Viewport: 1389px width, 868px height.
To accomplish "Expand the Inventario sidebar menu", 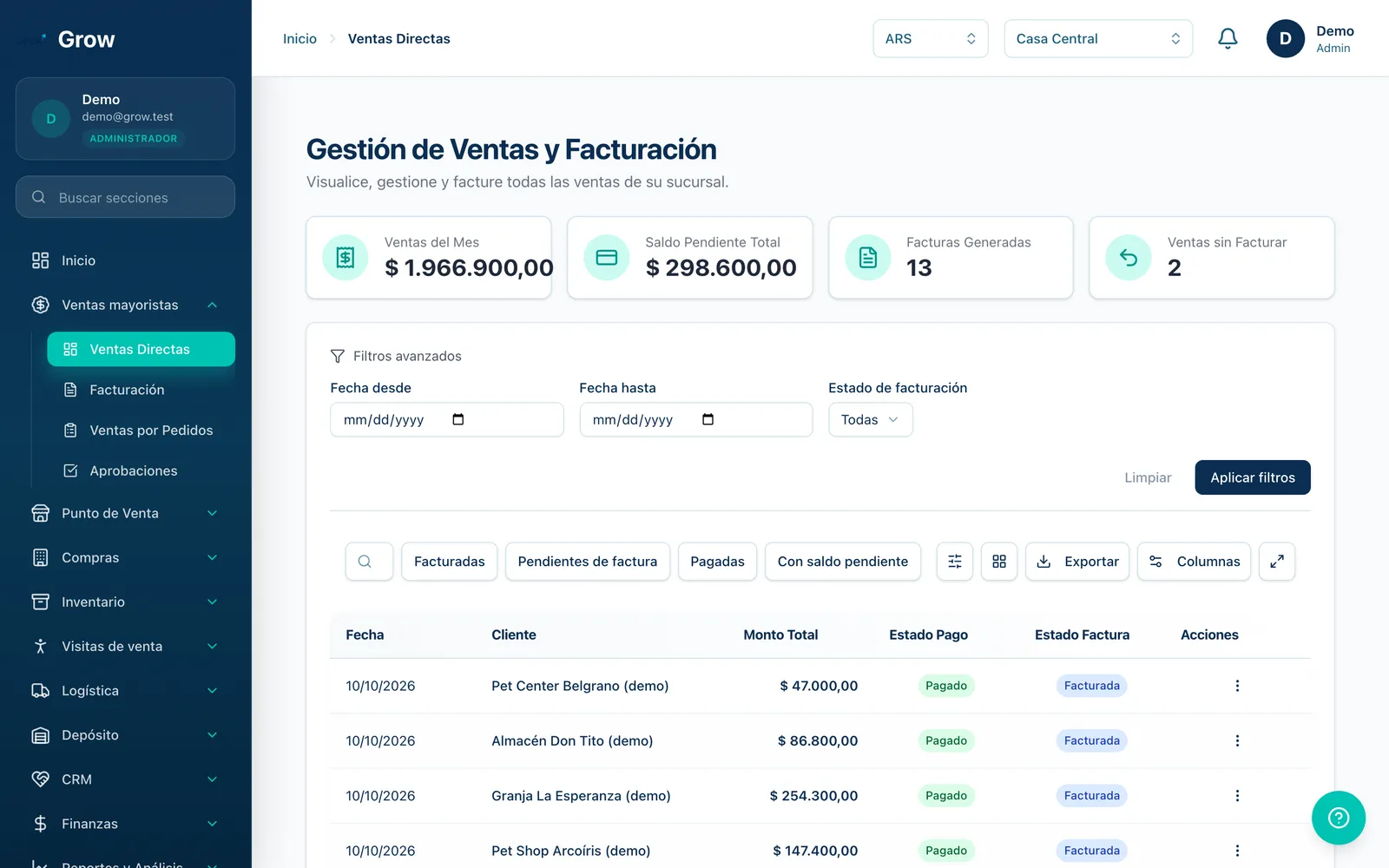I will click(x=125, y=602).
